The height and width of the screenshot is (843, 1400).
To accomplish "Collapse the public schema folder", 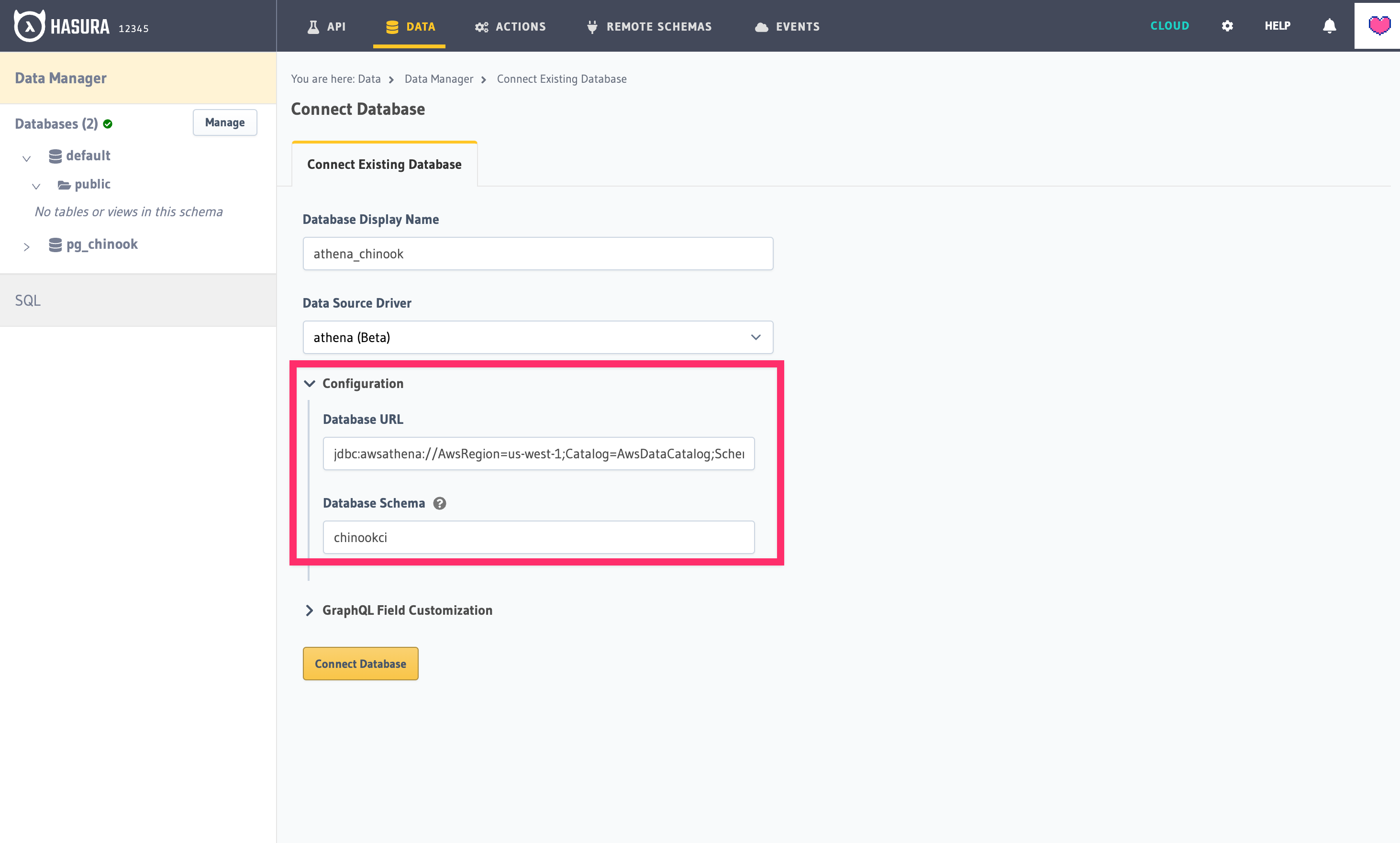I will (x=36, y=186).
